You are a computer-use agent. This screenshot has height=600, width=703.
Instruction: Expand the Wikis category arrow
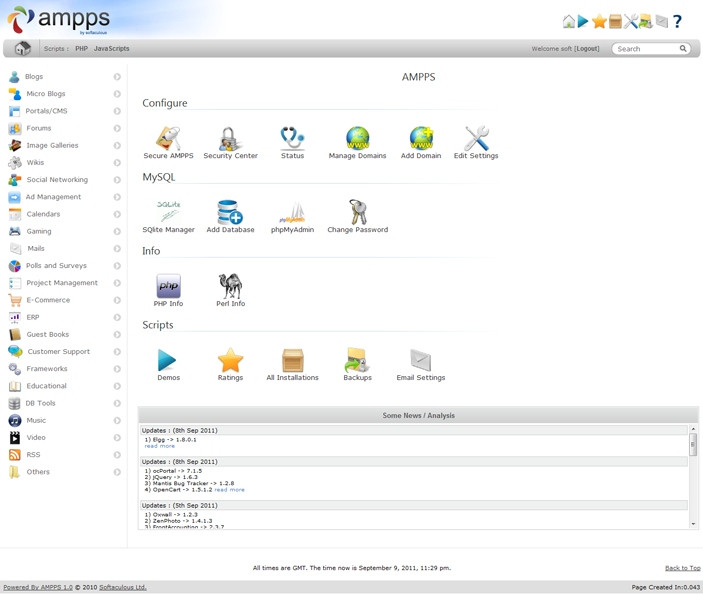tap(117, 162)
